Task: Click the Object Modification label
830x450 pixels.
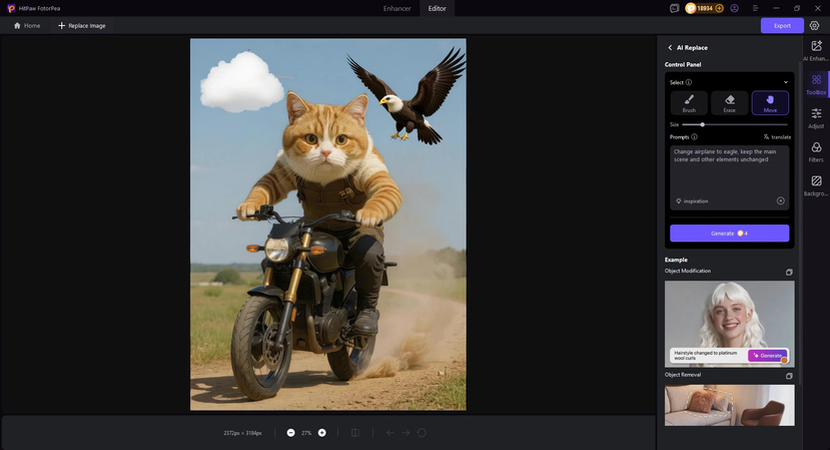Action: [x=688, y=271]
